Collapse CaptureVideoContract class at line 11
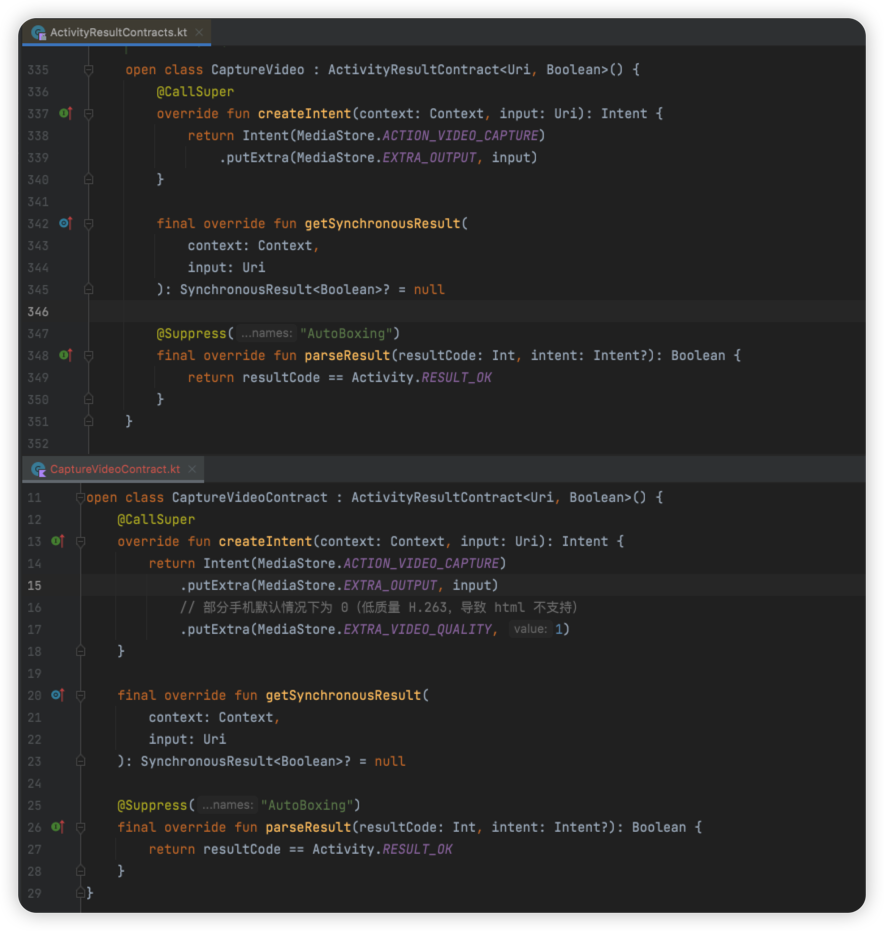Screen dimensions: 884x931 (80, 498)
